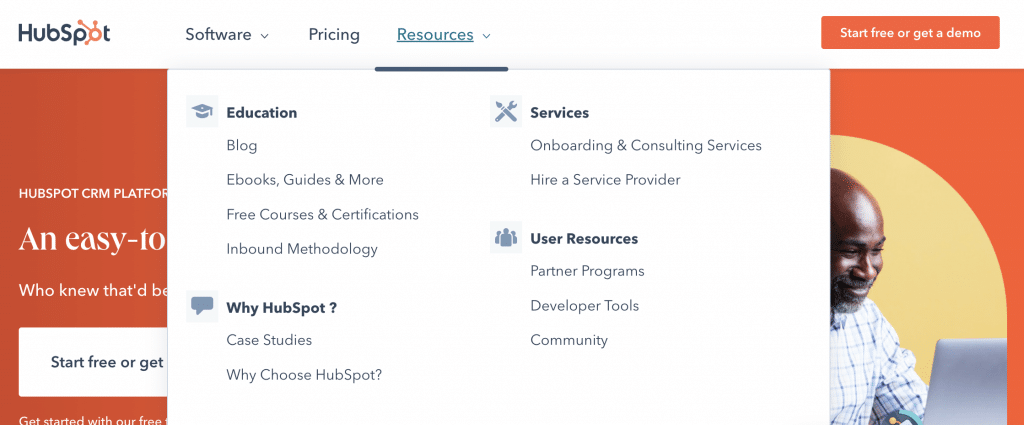Viewport: 1024px width, 425px height.
Task: Click the User Resources section heading
Action: pyautogui.click(x=584, y=239)
